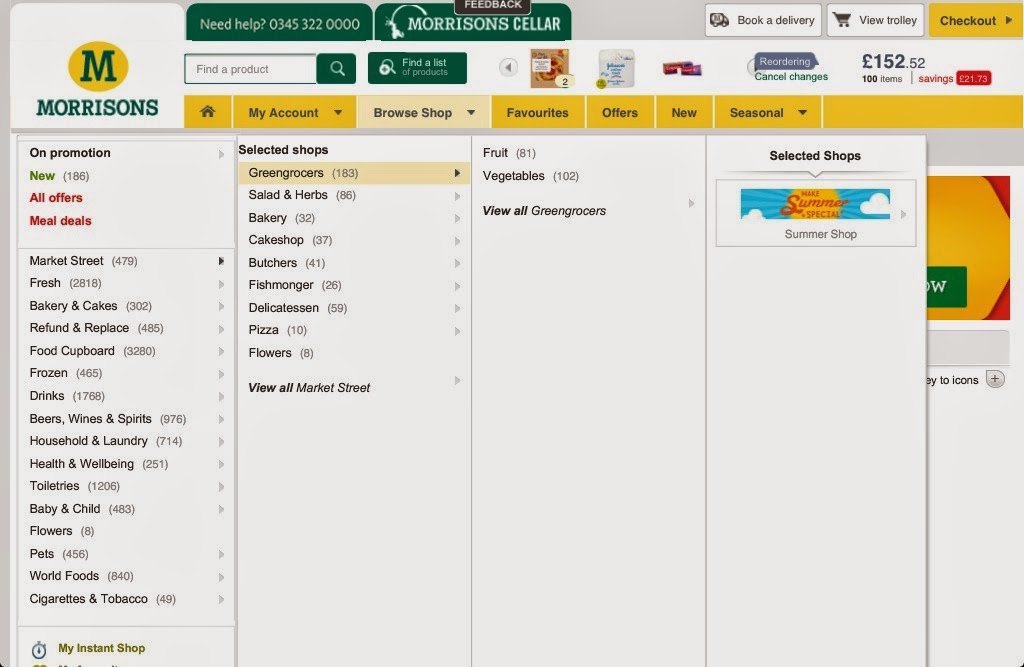The width and height of the screenshot is (1024, 667).
Task: Open the New tab
Action: pos(684,112)
